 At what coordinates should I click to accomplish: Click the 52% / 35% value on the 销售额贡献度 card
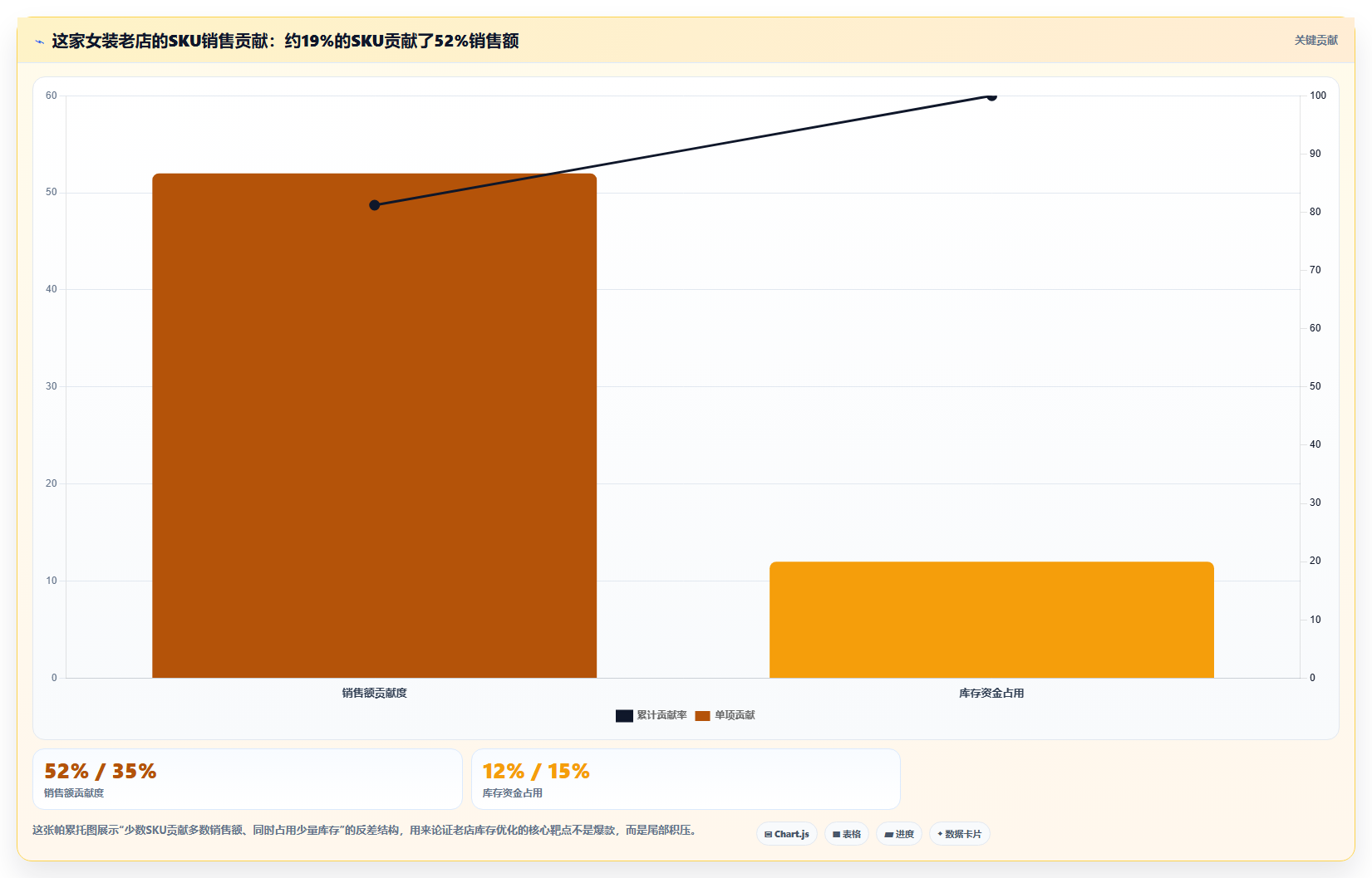[101, 771]
